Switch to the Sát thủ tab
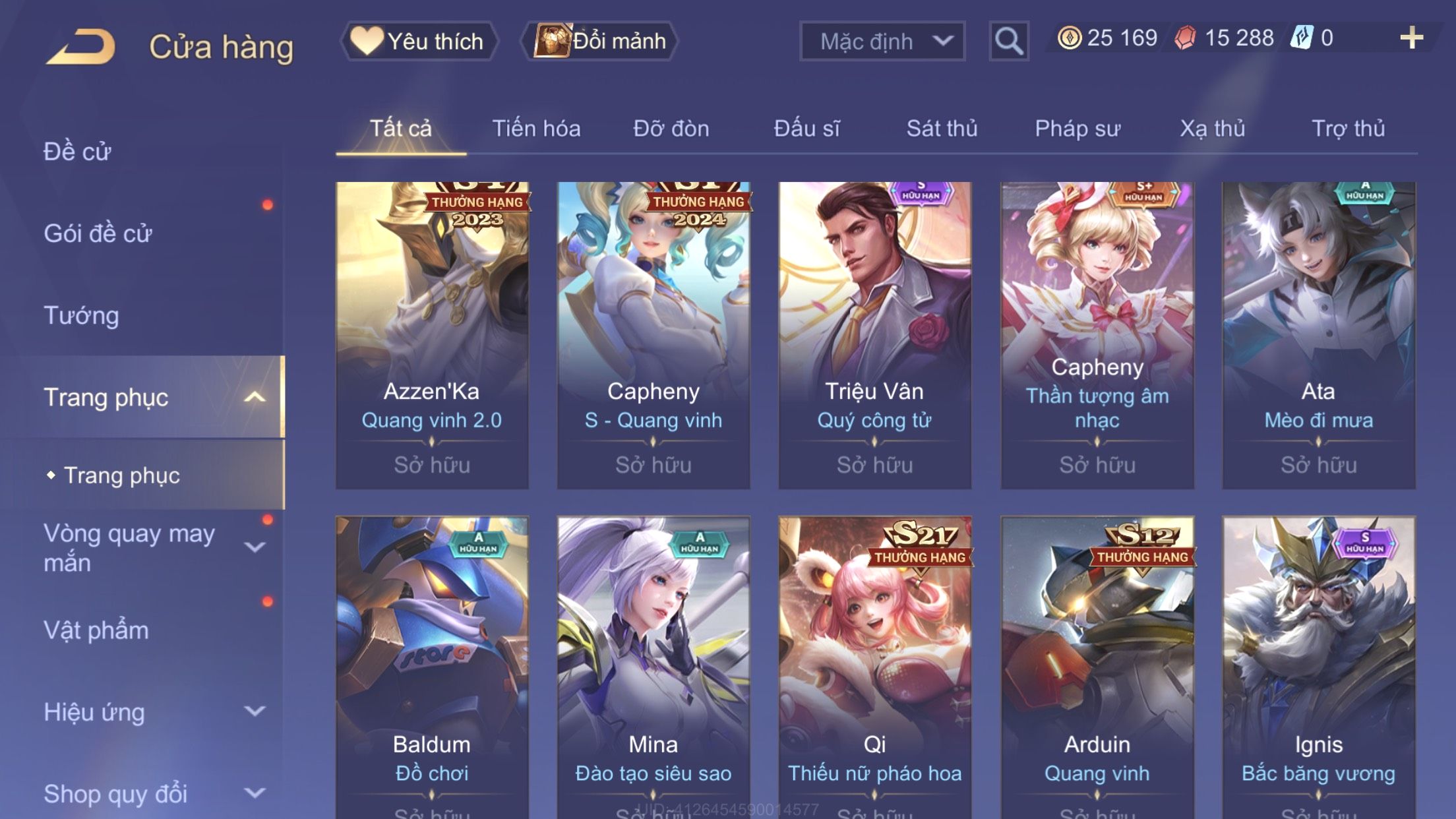The width and height of the screenshot is (1456, 819). [x=942, y=129]
